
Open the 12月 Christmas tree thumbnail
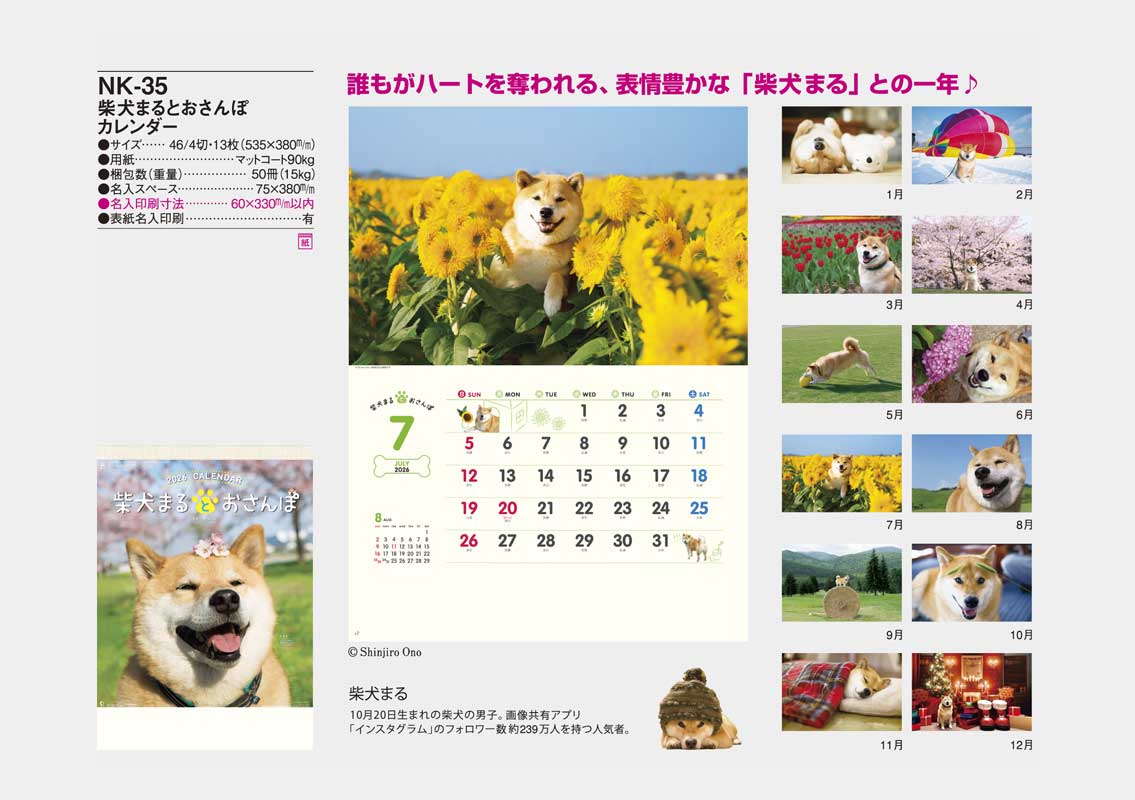click(971, 692)
